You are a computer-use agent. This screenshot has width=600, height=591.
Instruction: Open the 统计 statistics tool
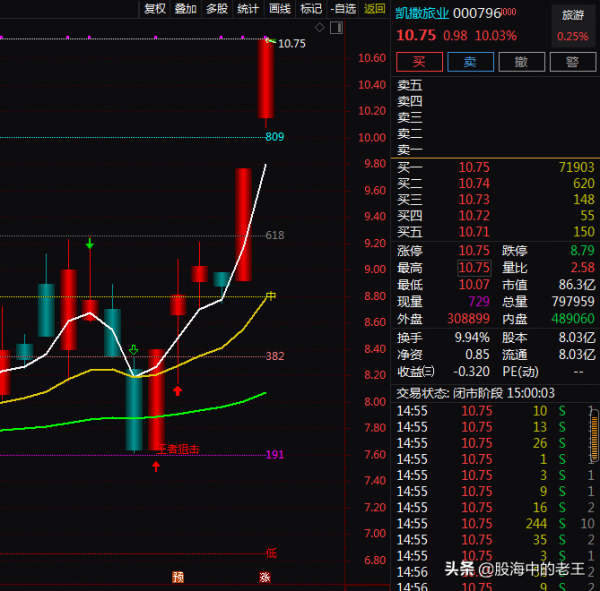click(x=248, y=8)
